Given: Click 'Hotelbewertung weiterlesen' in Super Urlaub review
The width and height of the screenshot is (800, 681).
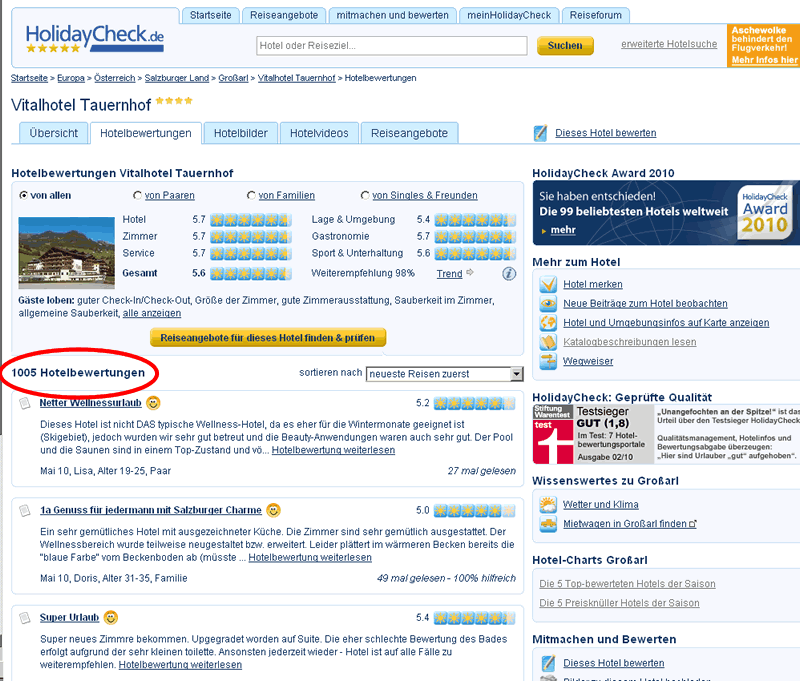Looking at the screenshot, I should click(x=180, y=665).
